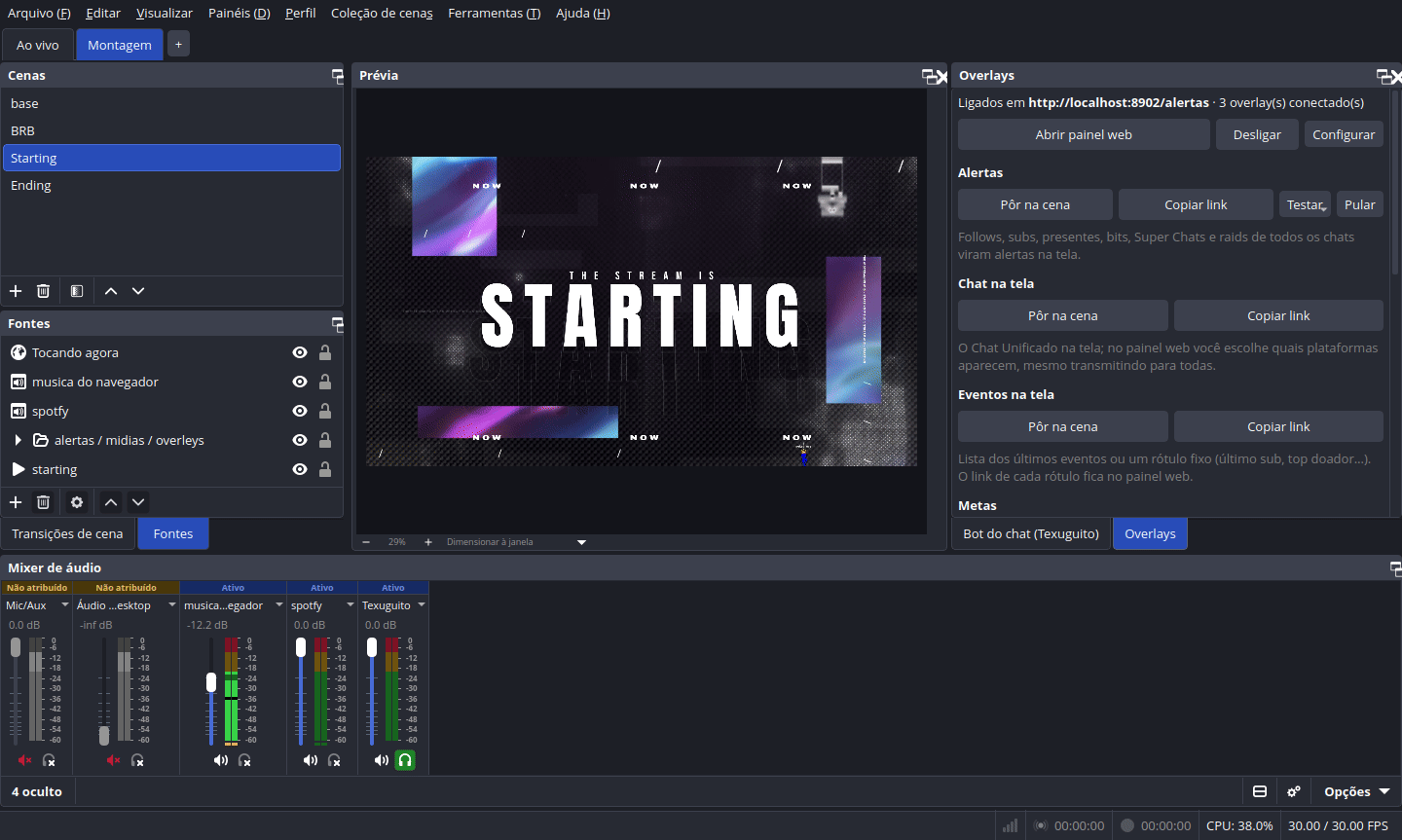Image resolution: width=1402 pixels, height=840 pixels.
Task: Undock the Mixer de áudio panel
Action: click(1395, 568)
